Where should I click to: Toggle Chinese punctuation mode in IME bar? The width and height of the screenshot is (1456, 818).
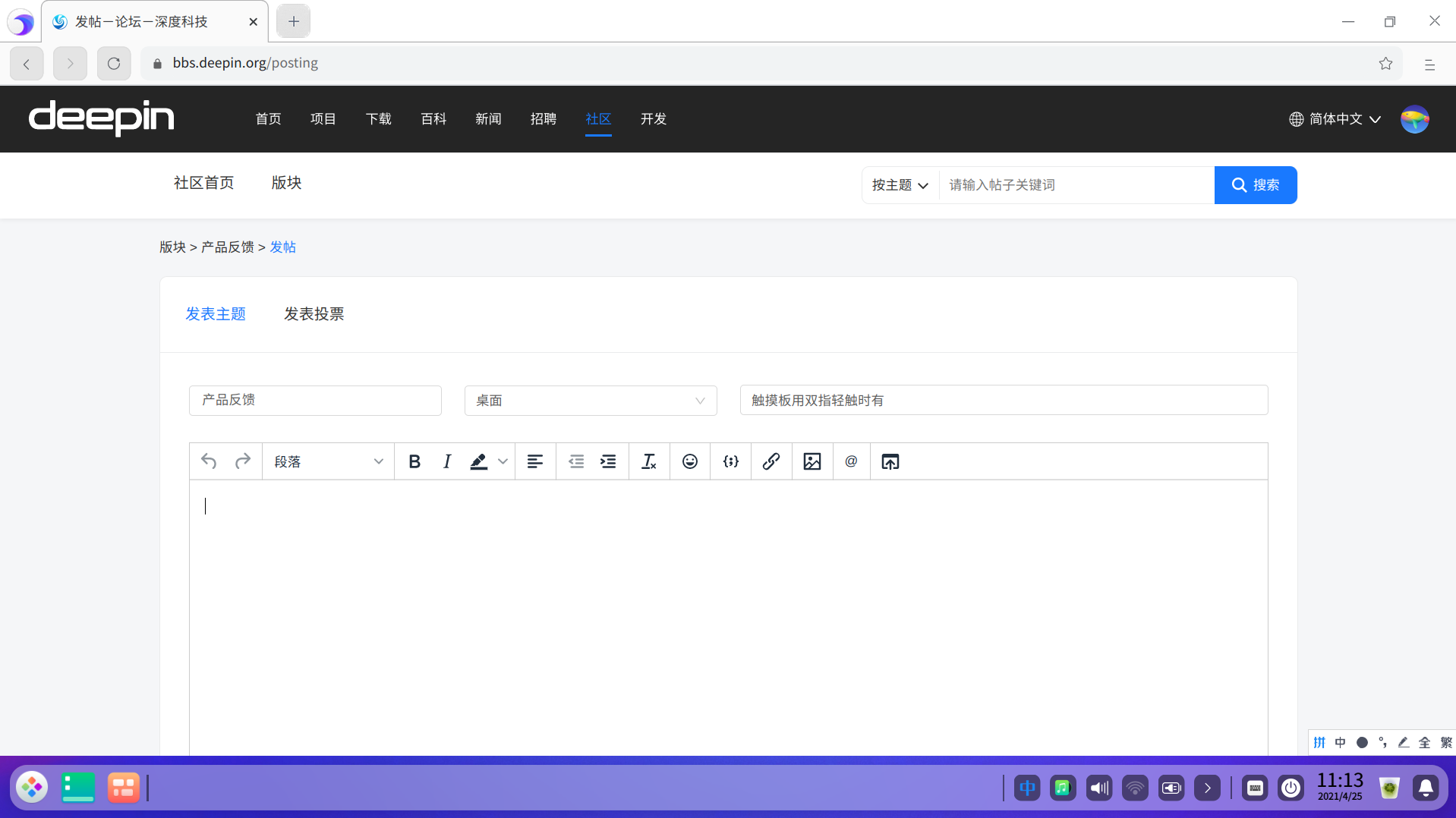click(1383, 743)
